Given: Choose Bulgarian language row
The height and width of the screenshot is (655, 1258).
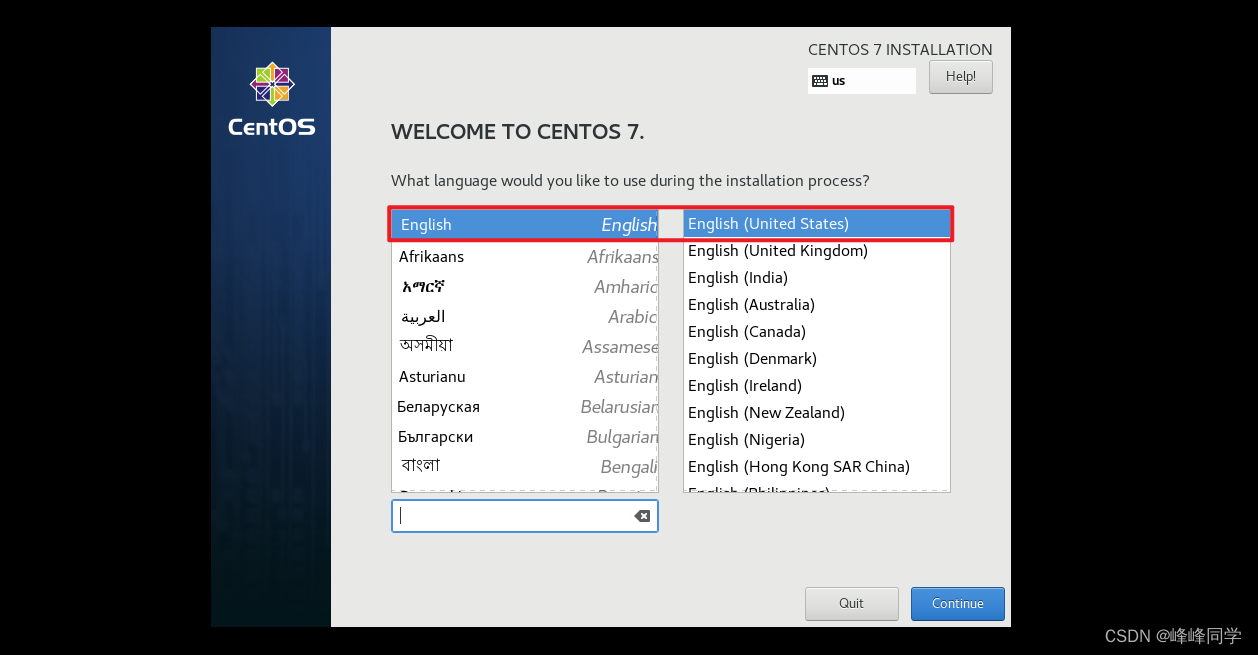Looking at the screenshot, I should (x=524, y=437).
